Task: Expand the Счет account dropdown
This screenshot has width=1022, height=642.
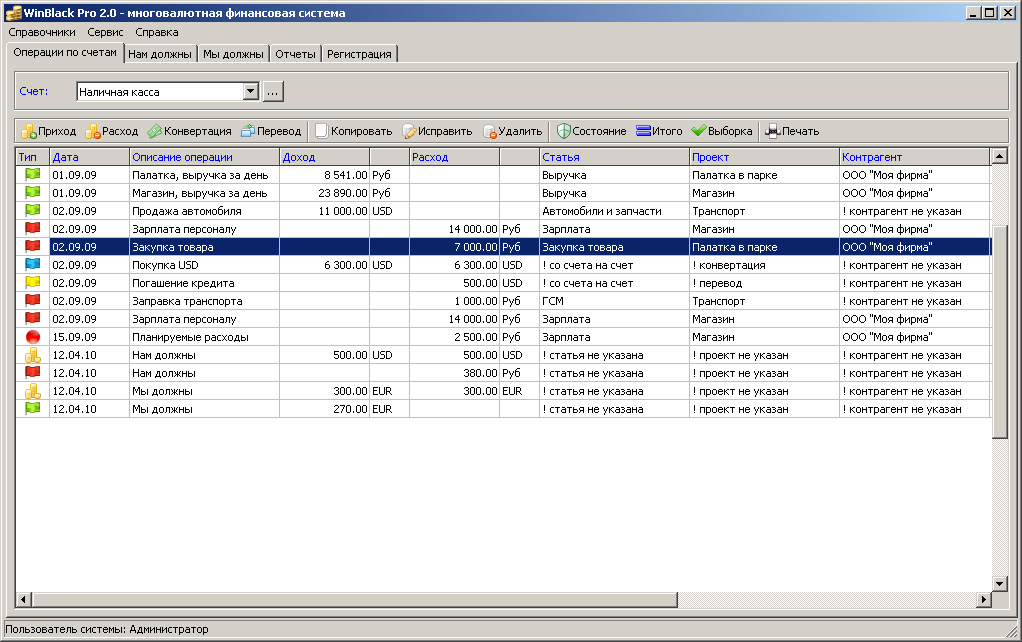Action: (250, 92)
